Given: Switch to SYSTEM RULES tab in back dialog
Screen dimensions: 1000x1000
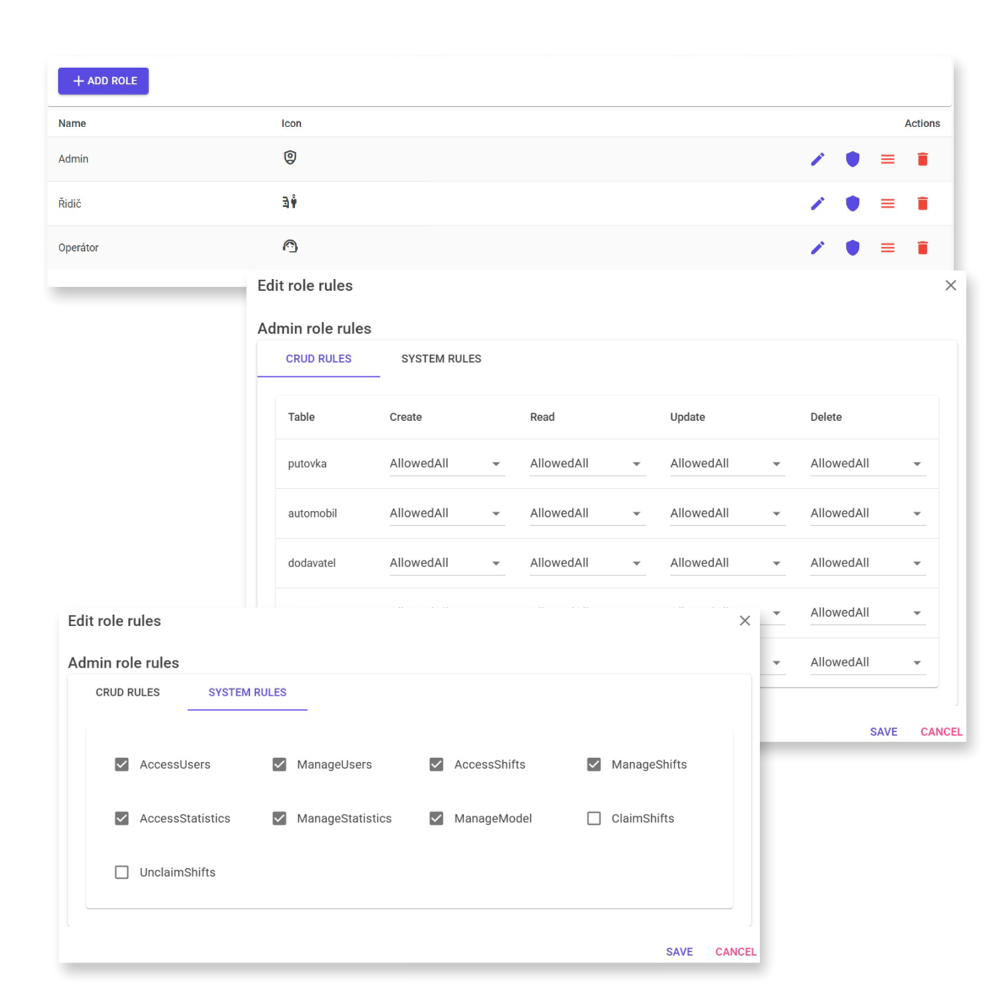Looking at the screenshot, I should coord(441,359).
